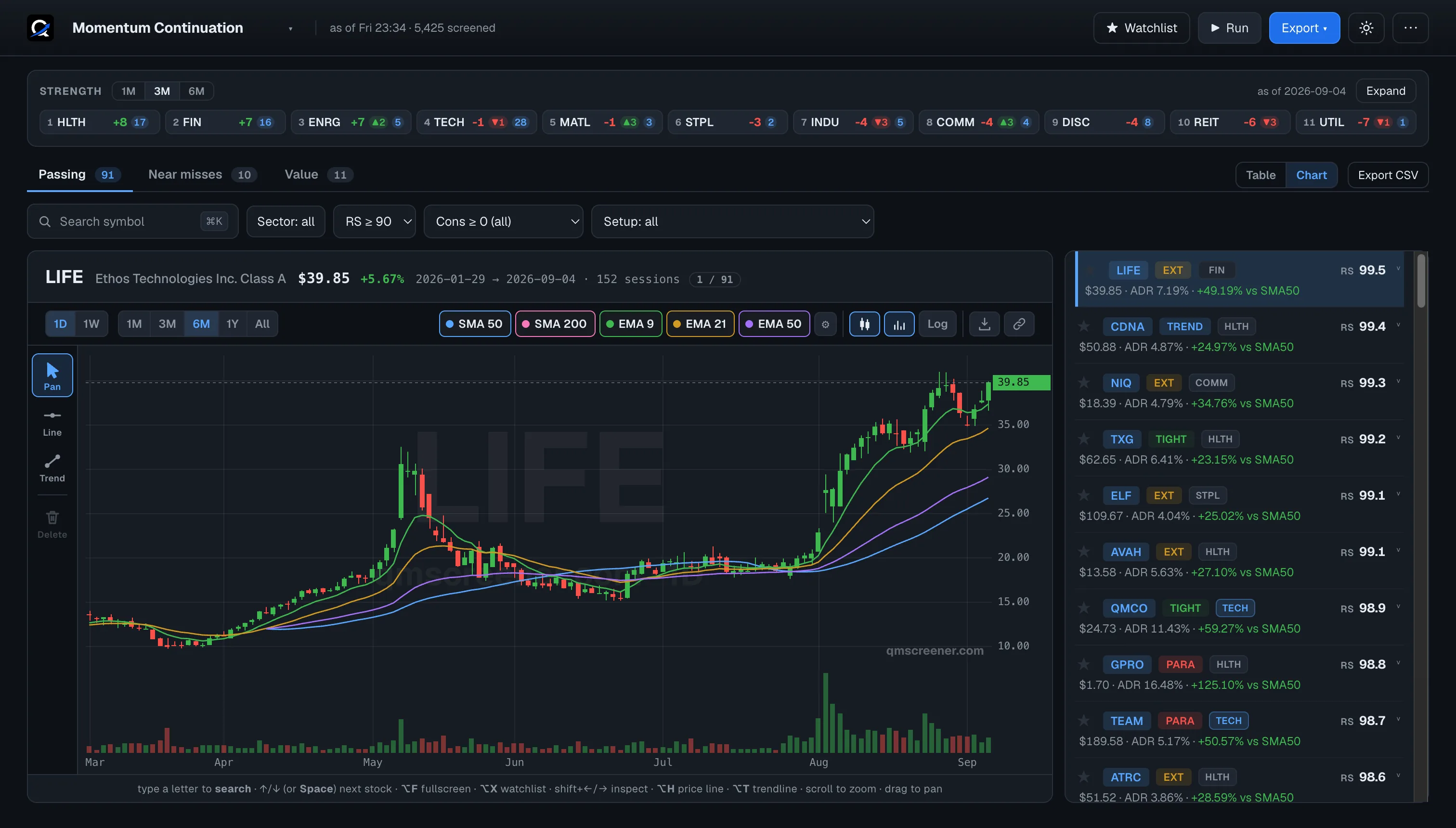The height and width of the screenshot is (828, 1456).
Task: Star the ATRC row for watchlist
Action: click(1084, 776)
